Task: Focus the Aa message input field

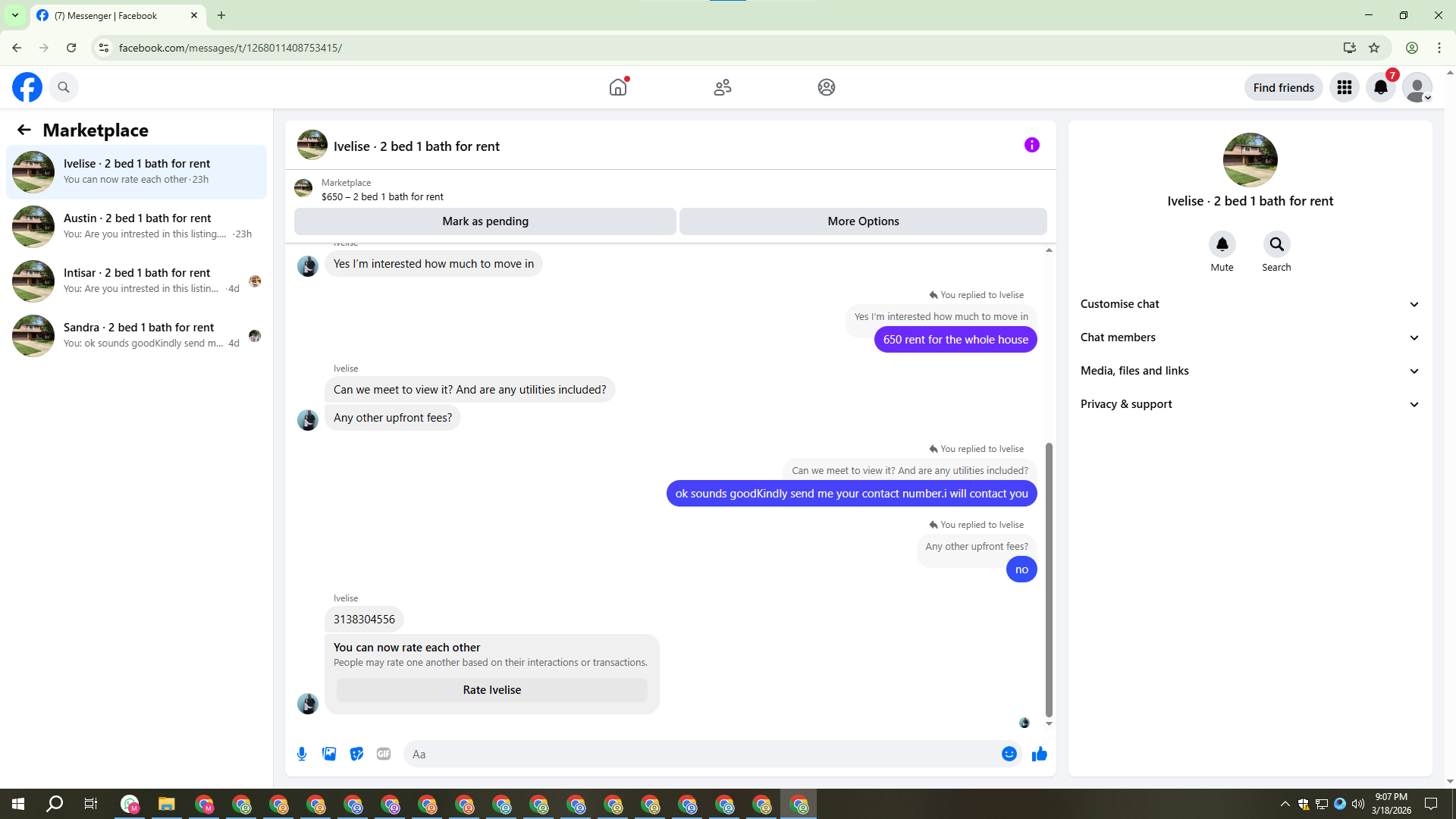Action: (698, 754)
